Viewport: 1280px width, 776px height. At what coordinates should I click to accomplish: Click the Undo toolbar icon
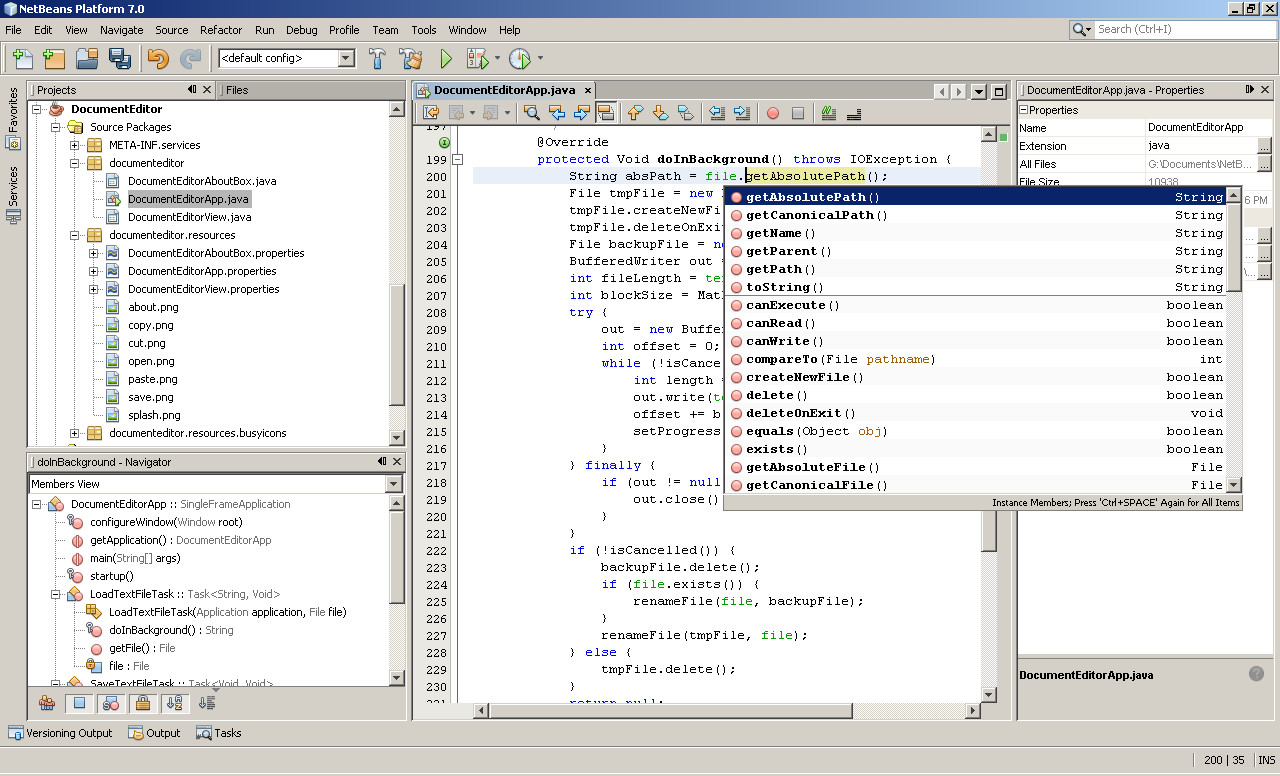pos(158,58)
